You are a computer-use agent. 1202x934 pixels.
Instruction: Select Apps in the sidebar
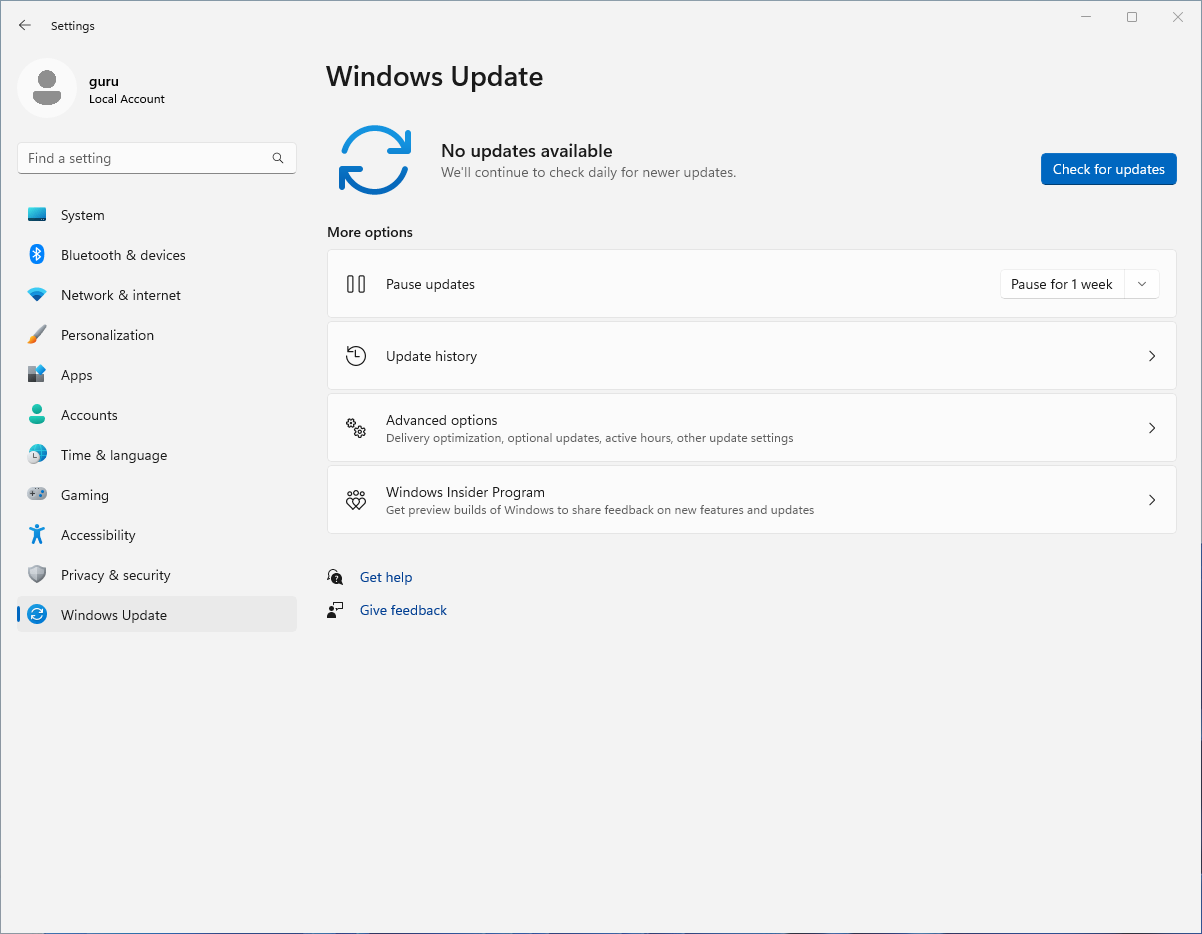[157, 375]
